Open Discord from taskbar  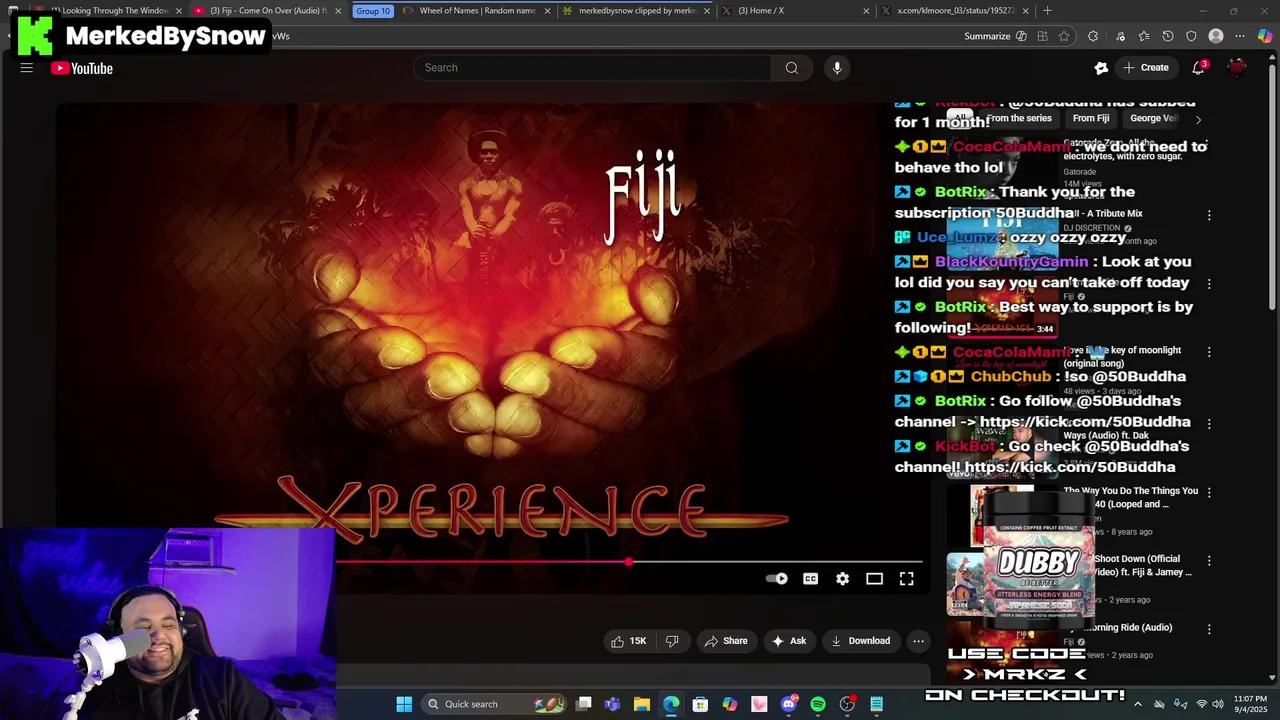coord(788,704)
